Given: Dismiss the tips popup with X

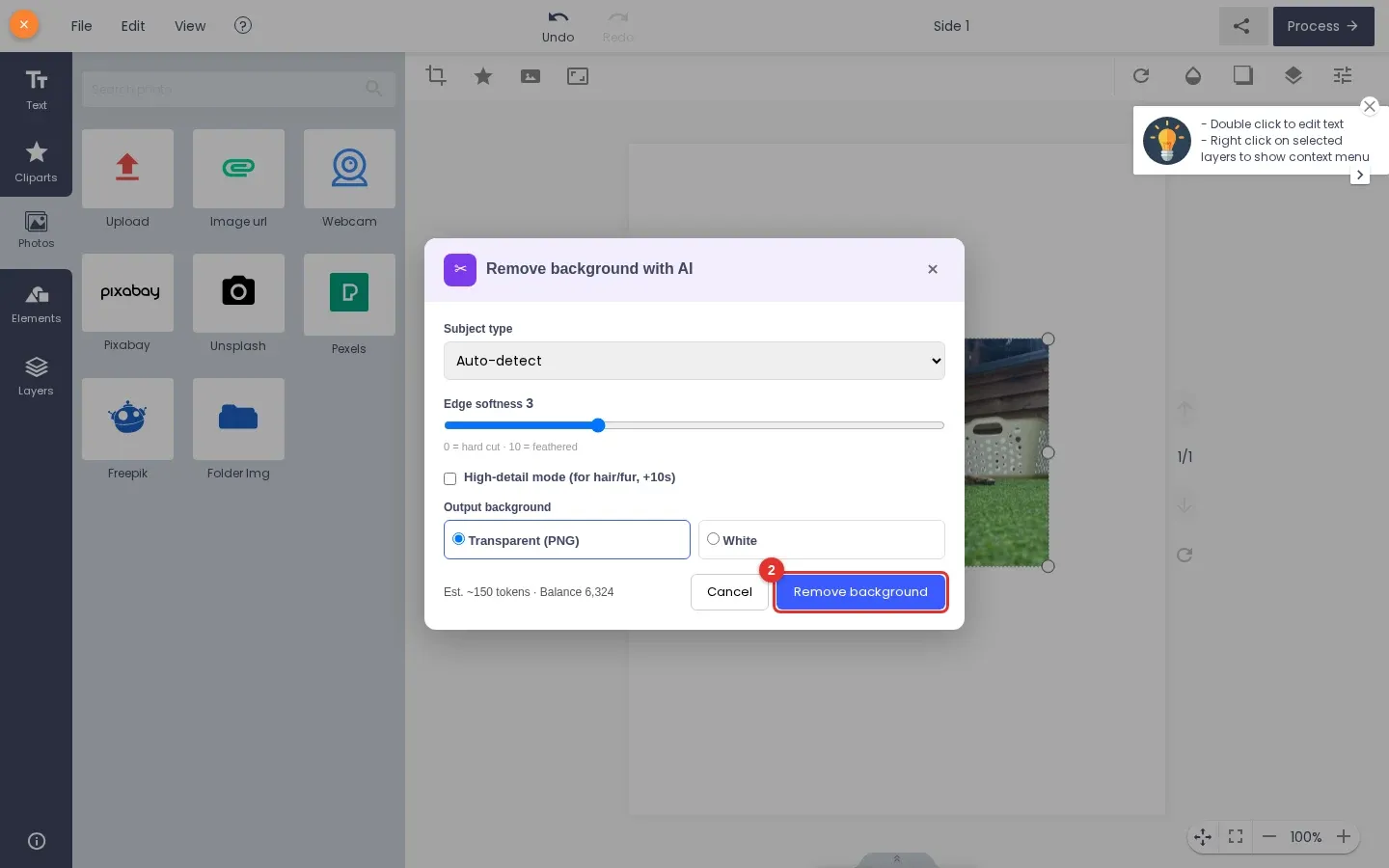Looking at the screenshot, I should 1370,106.
